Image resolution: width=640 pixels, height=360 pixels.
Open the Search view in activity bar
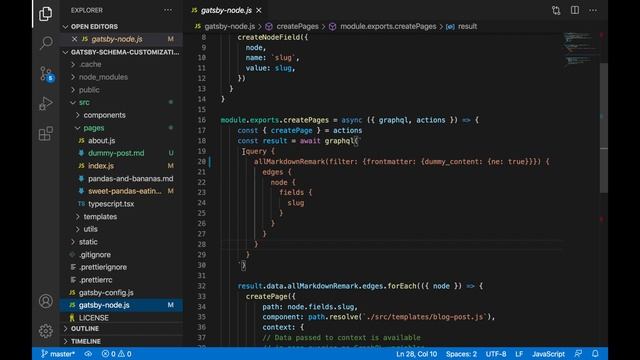(x=46, y=42)
